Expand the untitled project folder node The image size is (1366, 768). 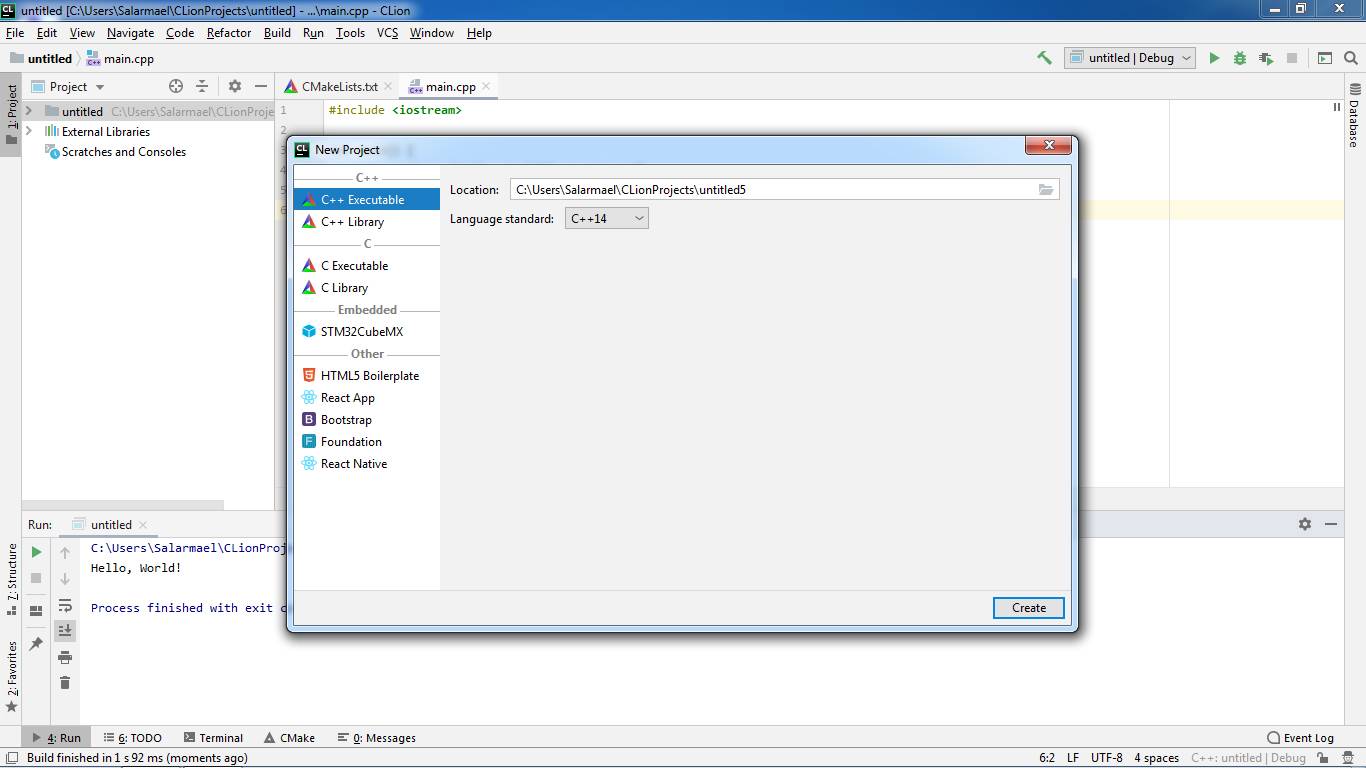29,111
